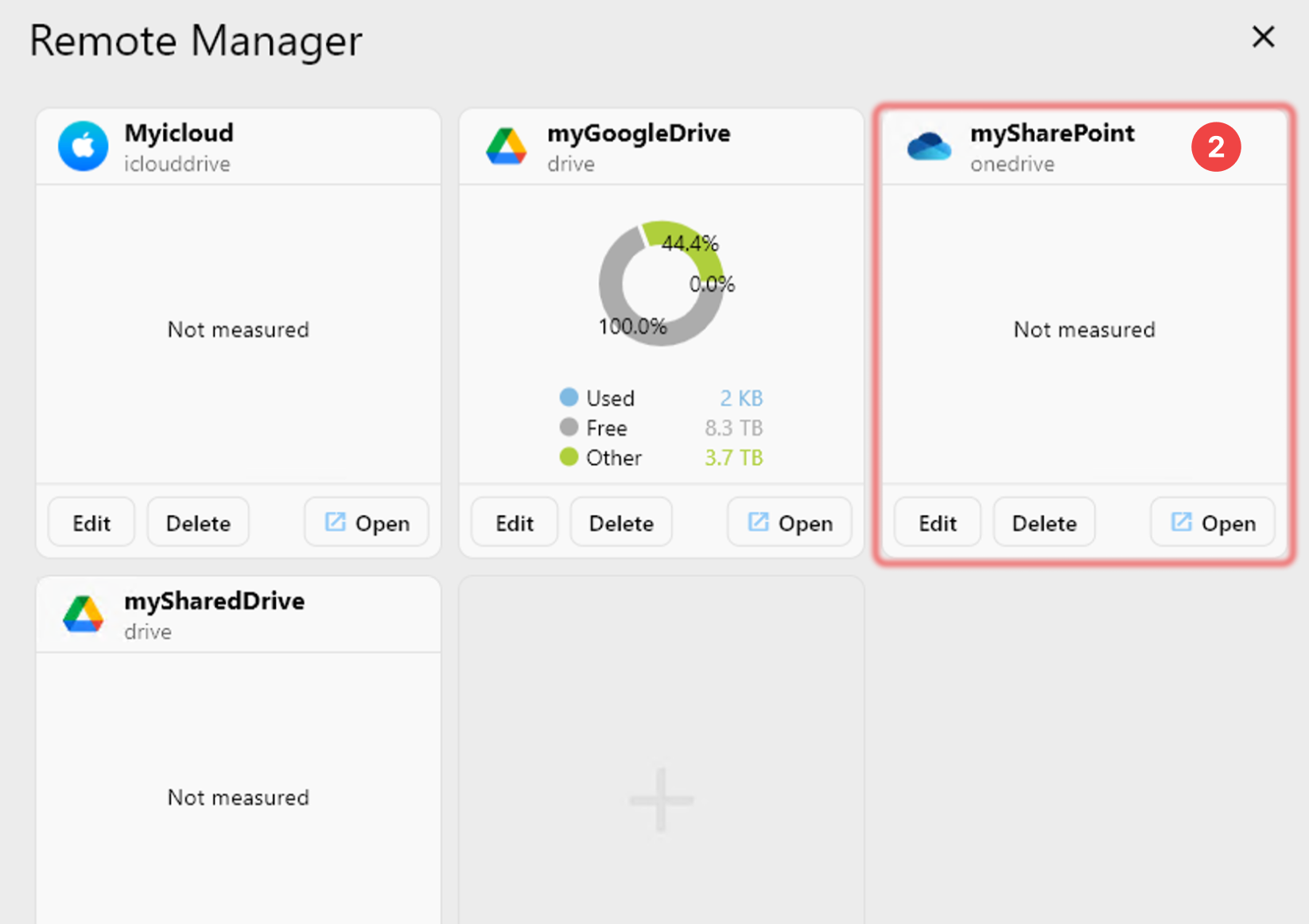Image resolution: width=1309 pixels, height=924 pixels.
Task: Click the Myicloud Apple cloud icon
Action: (x=83, y=146)
